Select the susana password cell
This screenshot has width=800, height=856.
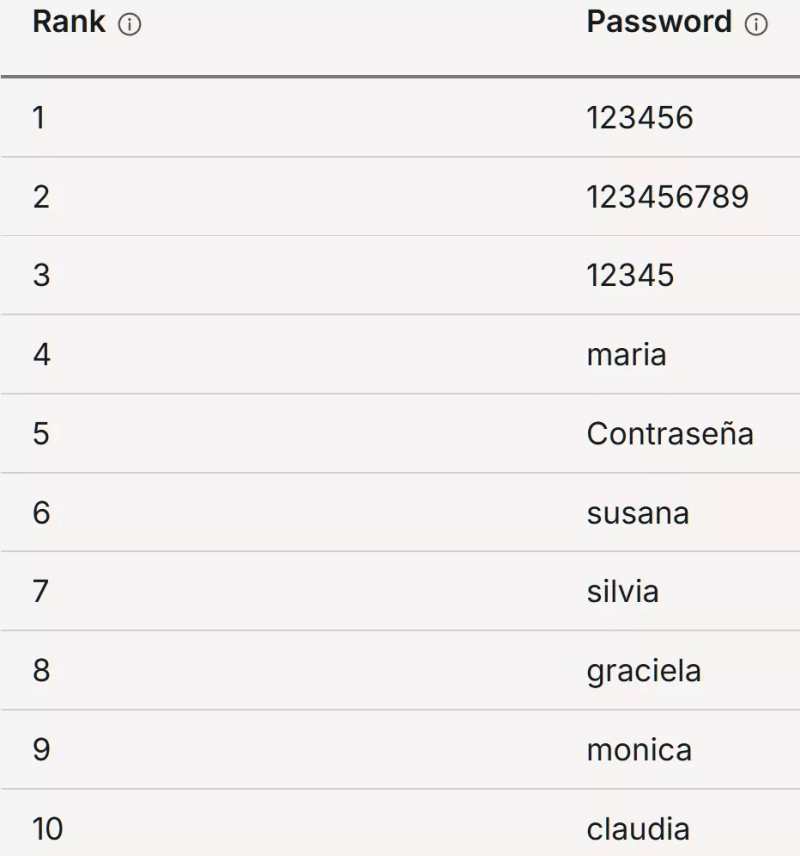point(637,513)
